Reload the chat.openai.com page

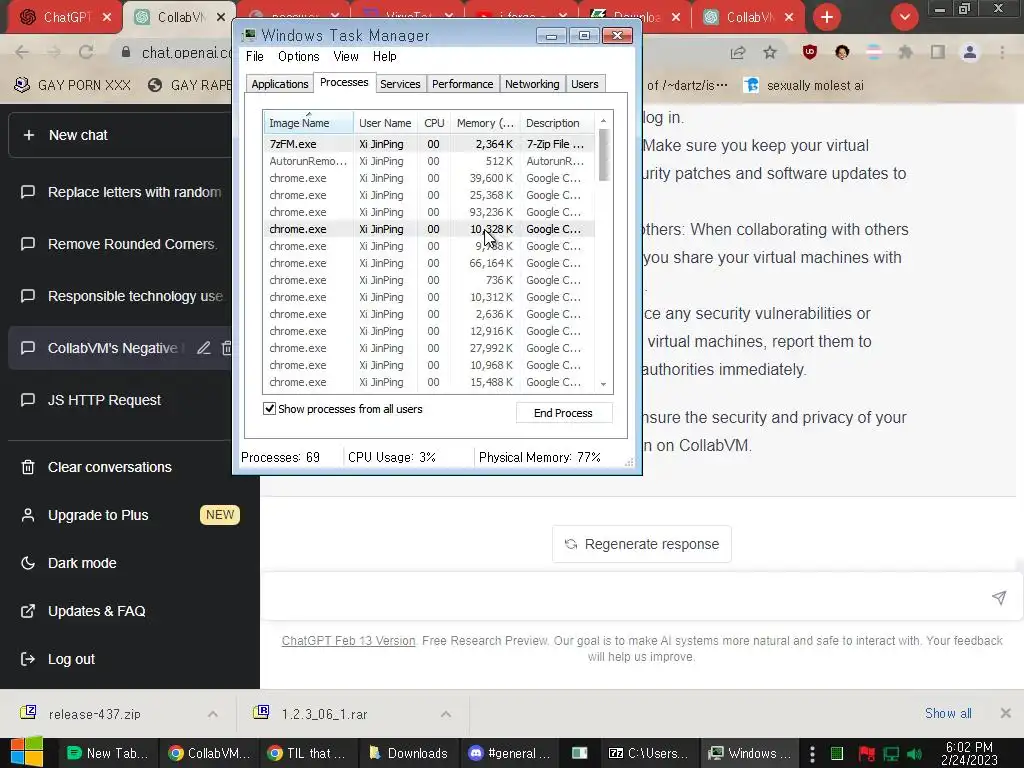[86, 52]
